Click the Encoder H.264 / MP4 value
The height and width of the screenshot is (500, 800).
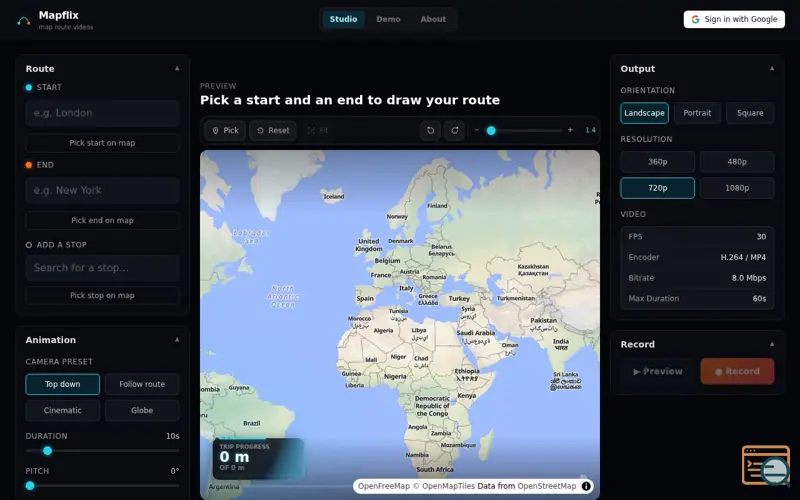743,258
